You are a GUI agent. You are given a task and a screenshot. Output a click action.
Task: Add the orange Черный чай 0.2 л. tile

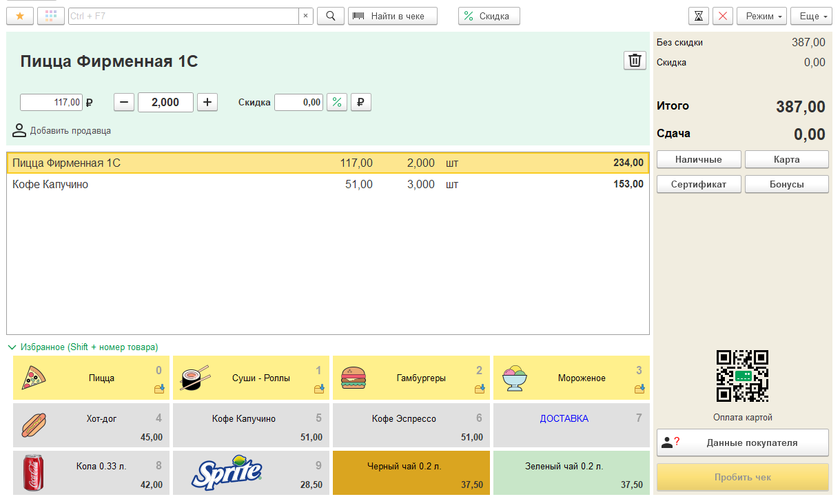point(411,472)
